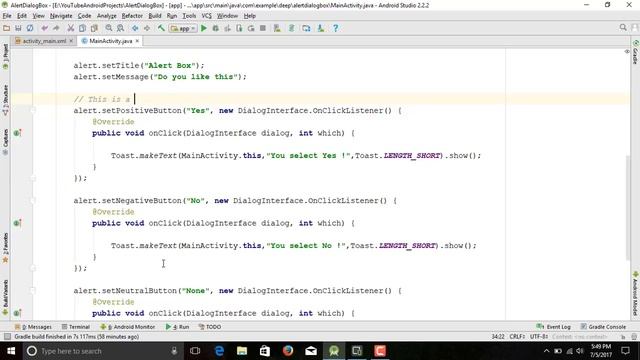
Task: Collapse the setPositiveButton code block
Action: click(x=33, y=110)
